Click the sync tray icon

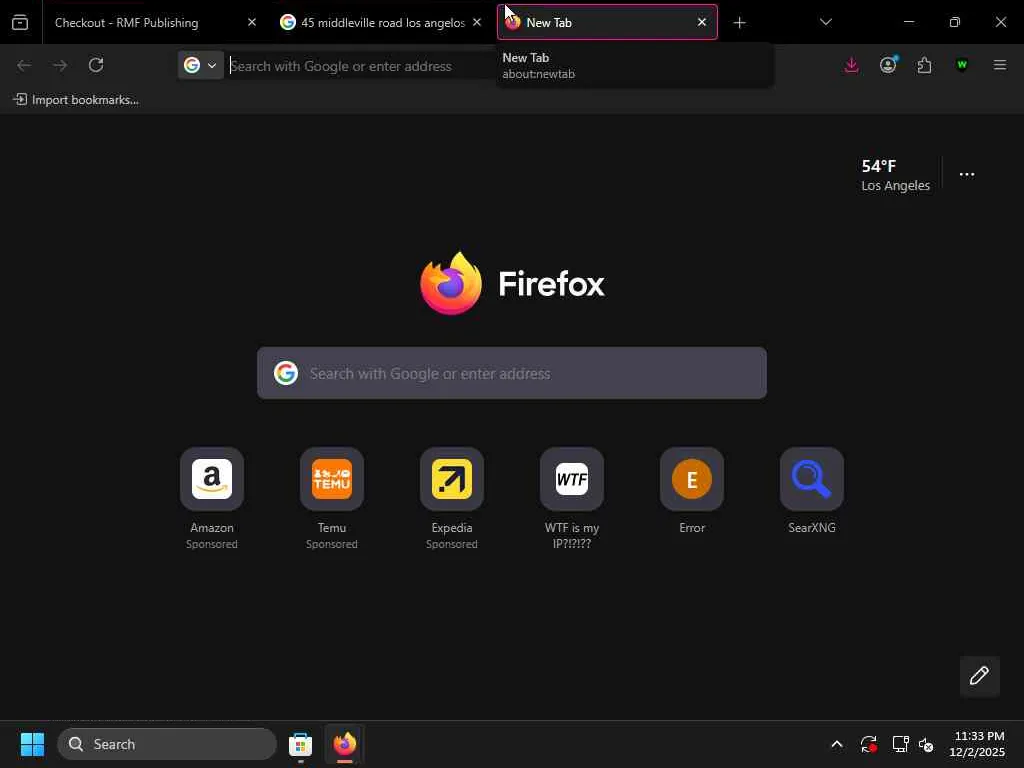coord(869,744)
